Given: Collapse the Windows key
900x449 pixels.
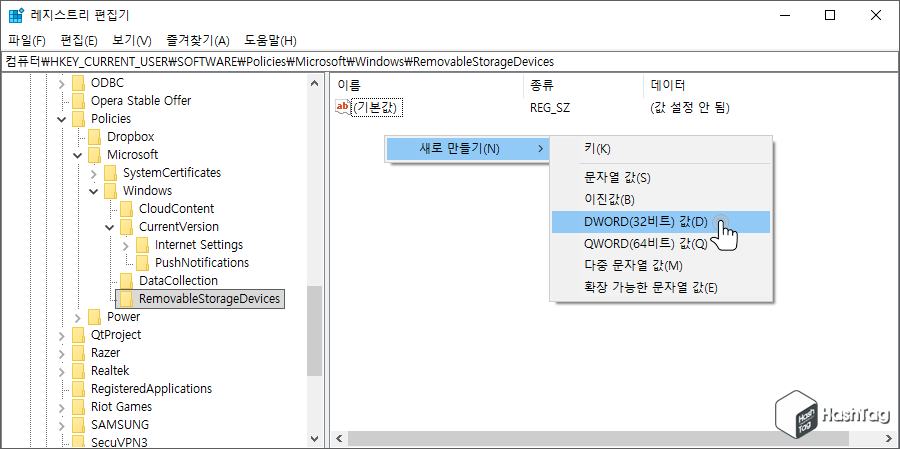Looking at the screenshot, I should pyautogui.click(x=94, y=191).
